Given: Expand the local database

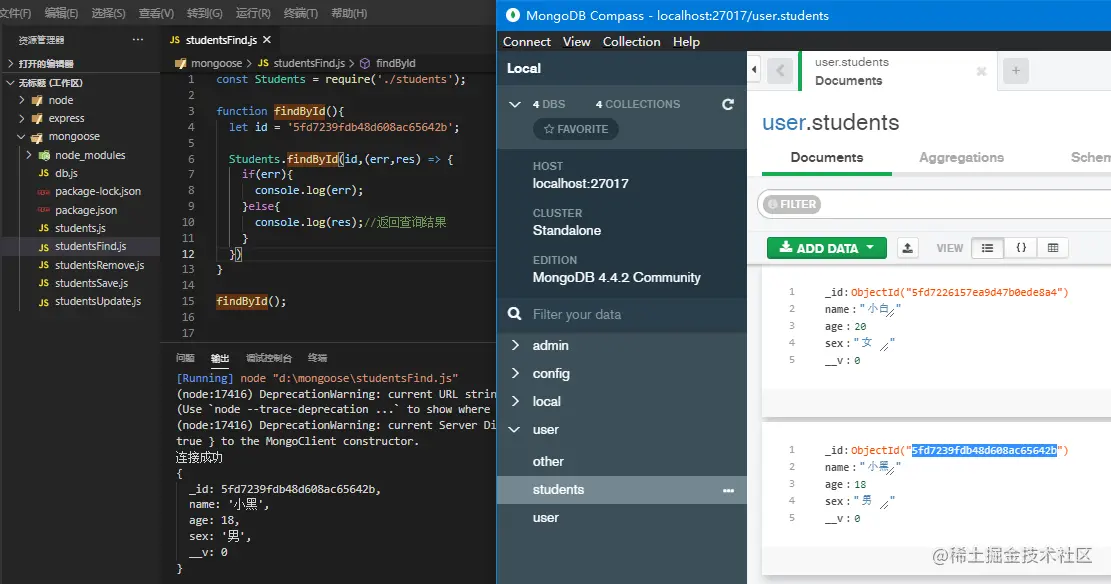Looking at the screenshot, I should 515,401.
